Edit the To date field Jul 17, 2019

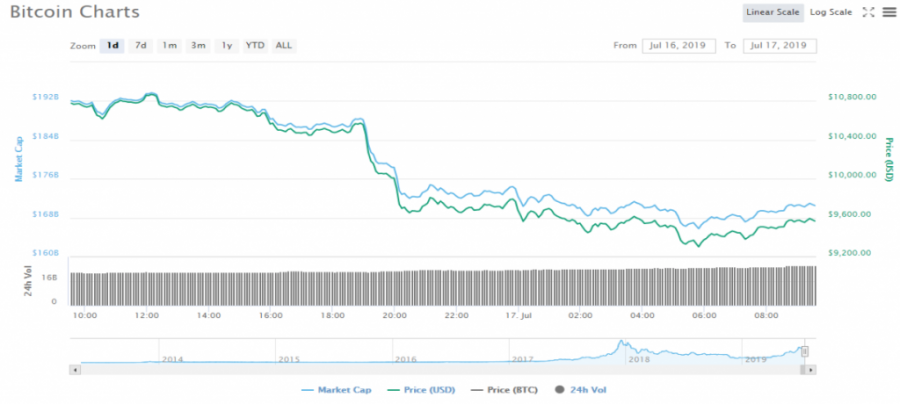tap(779, 45)
